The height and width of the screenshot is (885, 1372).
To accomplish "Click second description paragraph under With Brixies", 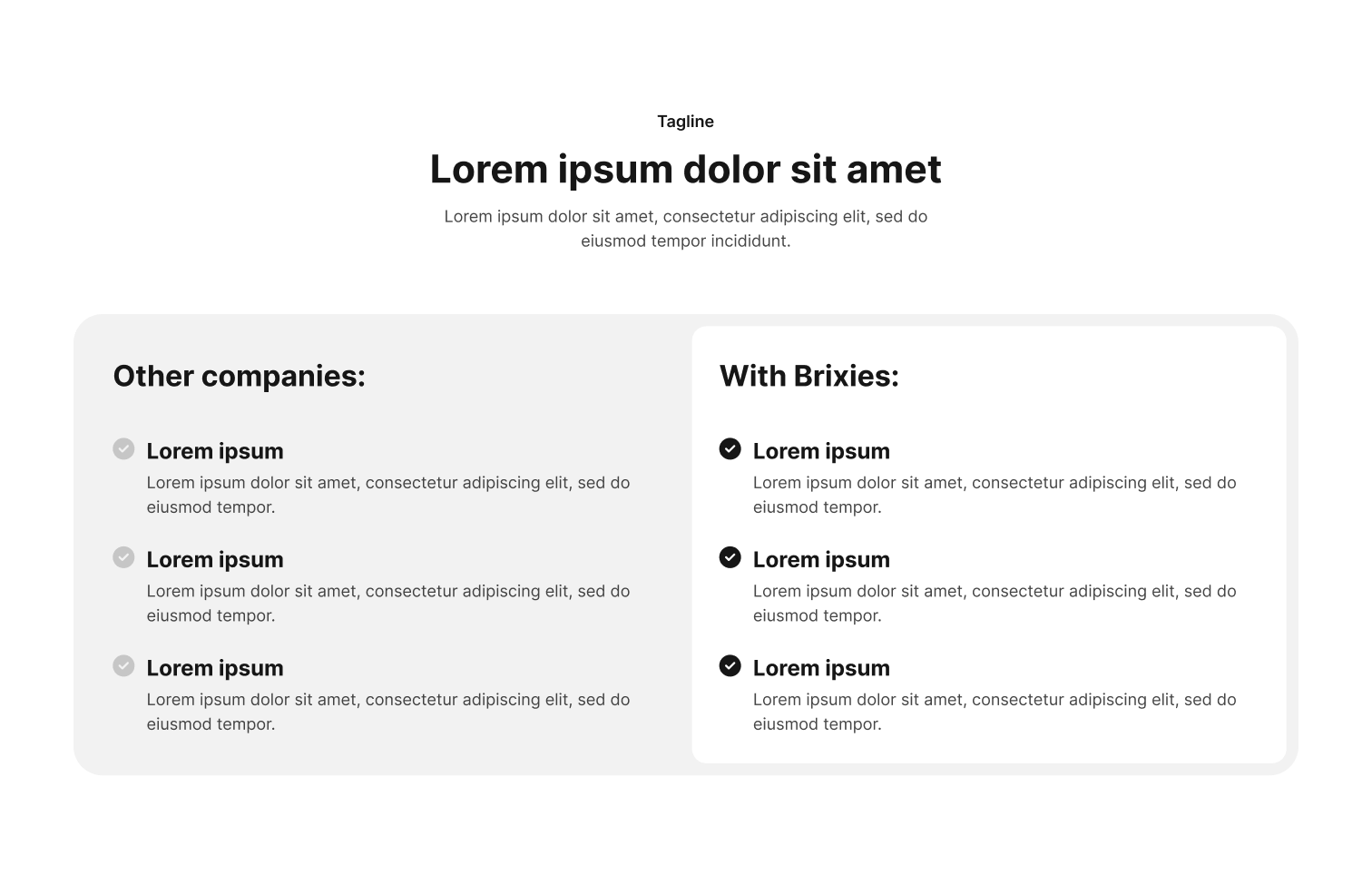I will tap(994, 604).
